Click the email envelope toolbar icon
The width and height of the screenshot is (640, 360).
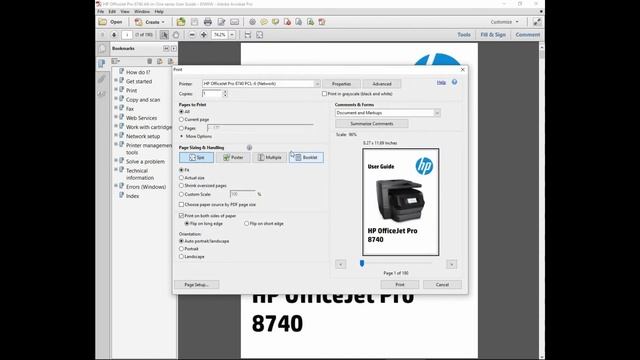click(235, 22)
